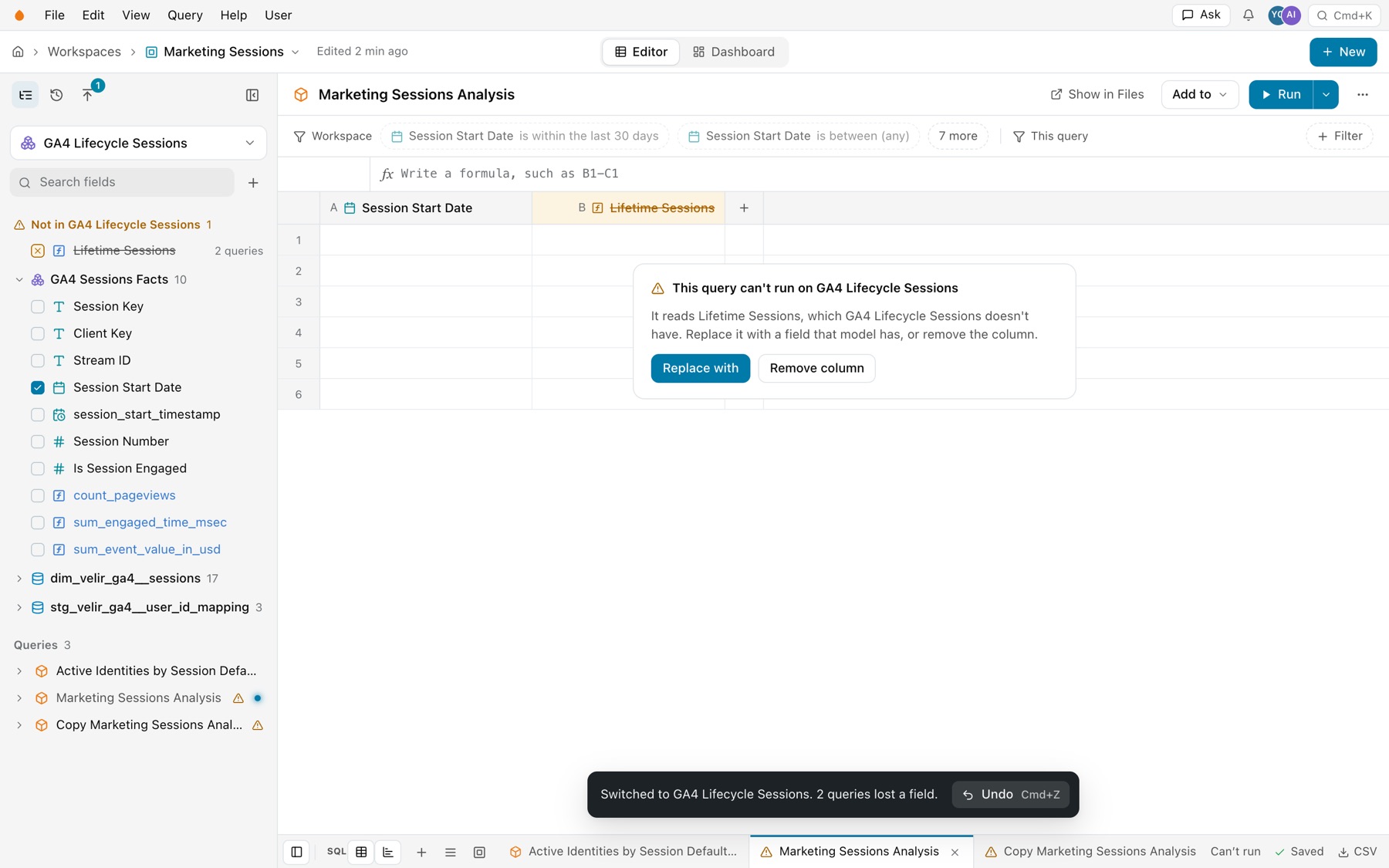This screenshot has width=1389, height=868.
Task: Switch to SQL view
Action: tap(336, 852)
